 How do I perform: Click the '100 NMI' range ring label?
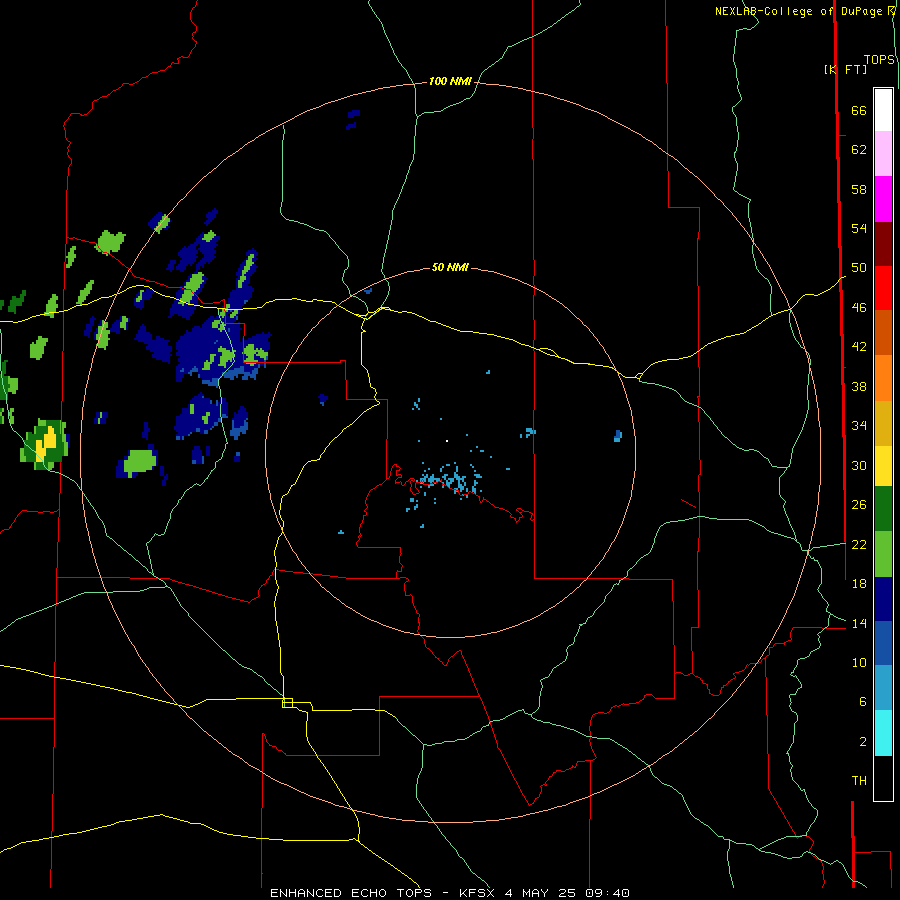click(x=450, y=82)
